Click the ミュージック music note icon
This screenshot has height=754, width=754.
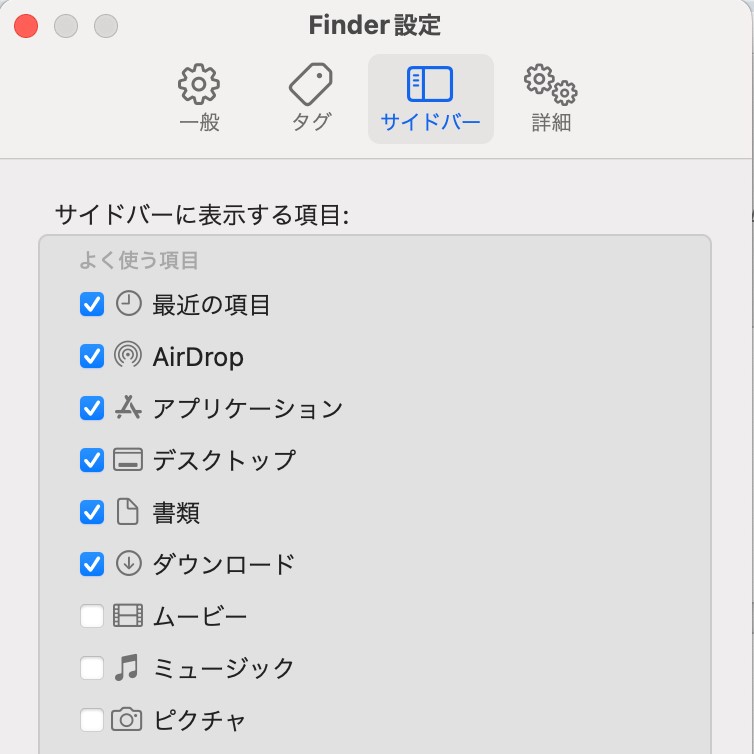pos(127,667)
